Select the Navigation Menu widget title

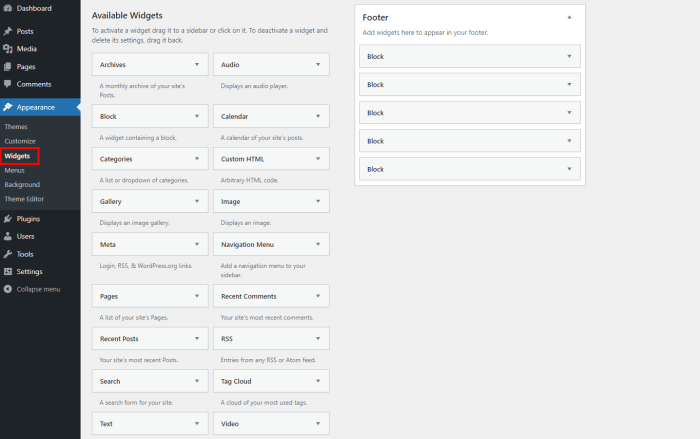click(x=247, y=245)
